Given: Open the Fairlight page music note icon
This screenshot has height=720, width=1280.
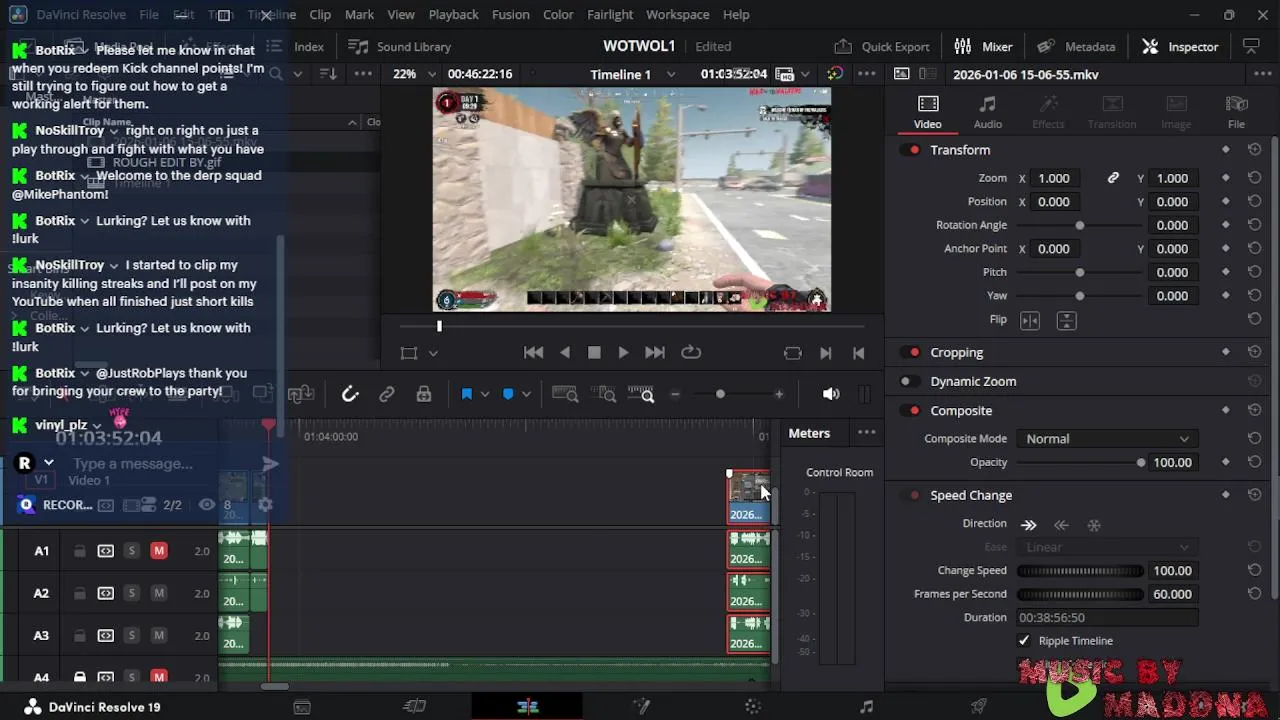Looking at the screenshot, I should 866,707.
